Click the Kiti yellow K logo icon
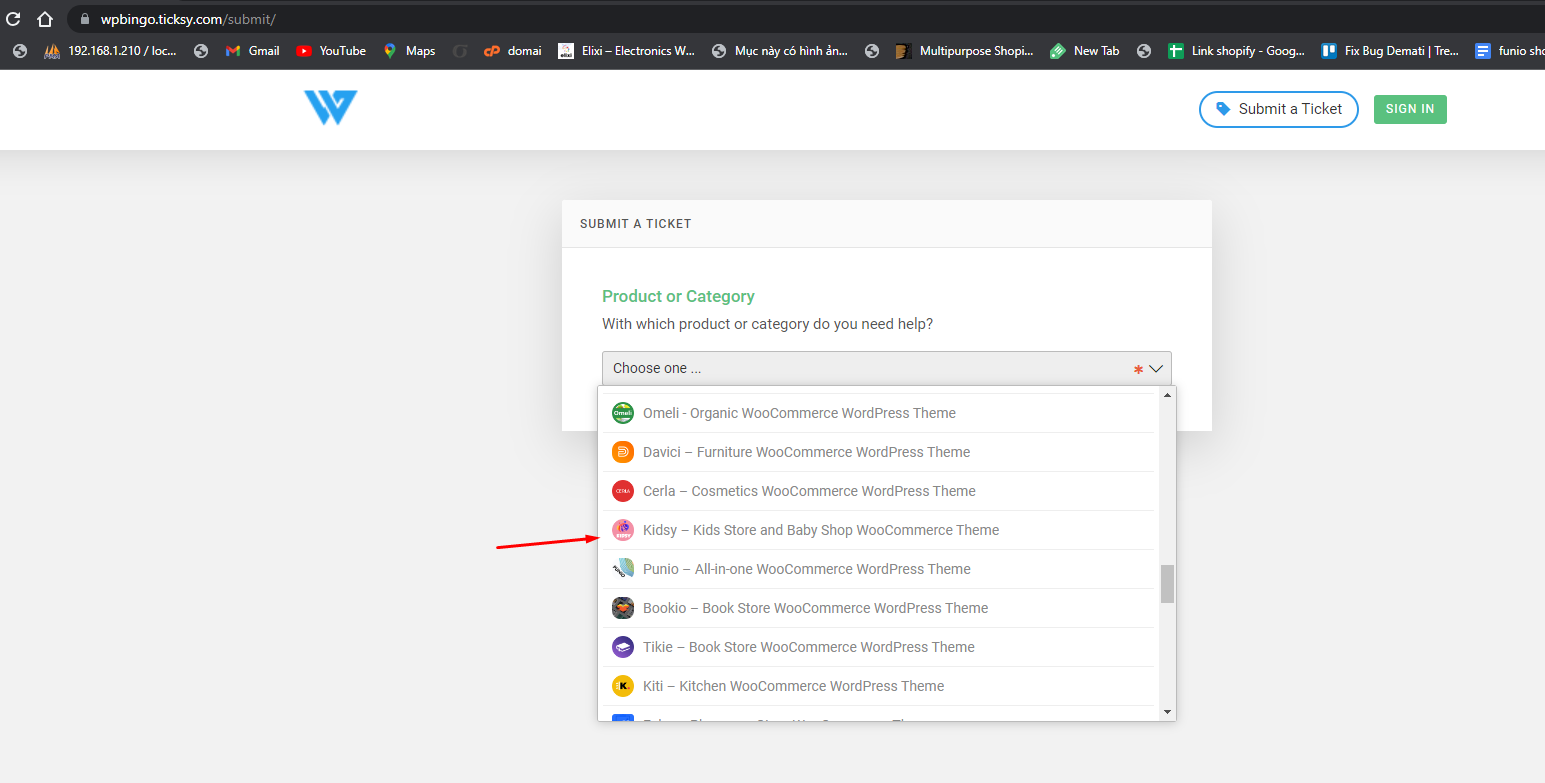1545x783 pixels. pyautogui.click(x=623, y=686)
